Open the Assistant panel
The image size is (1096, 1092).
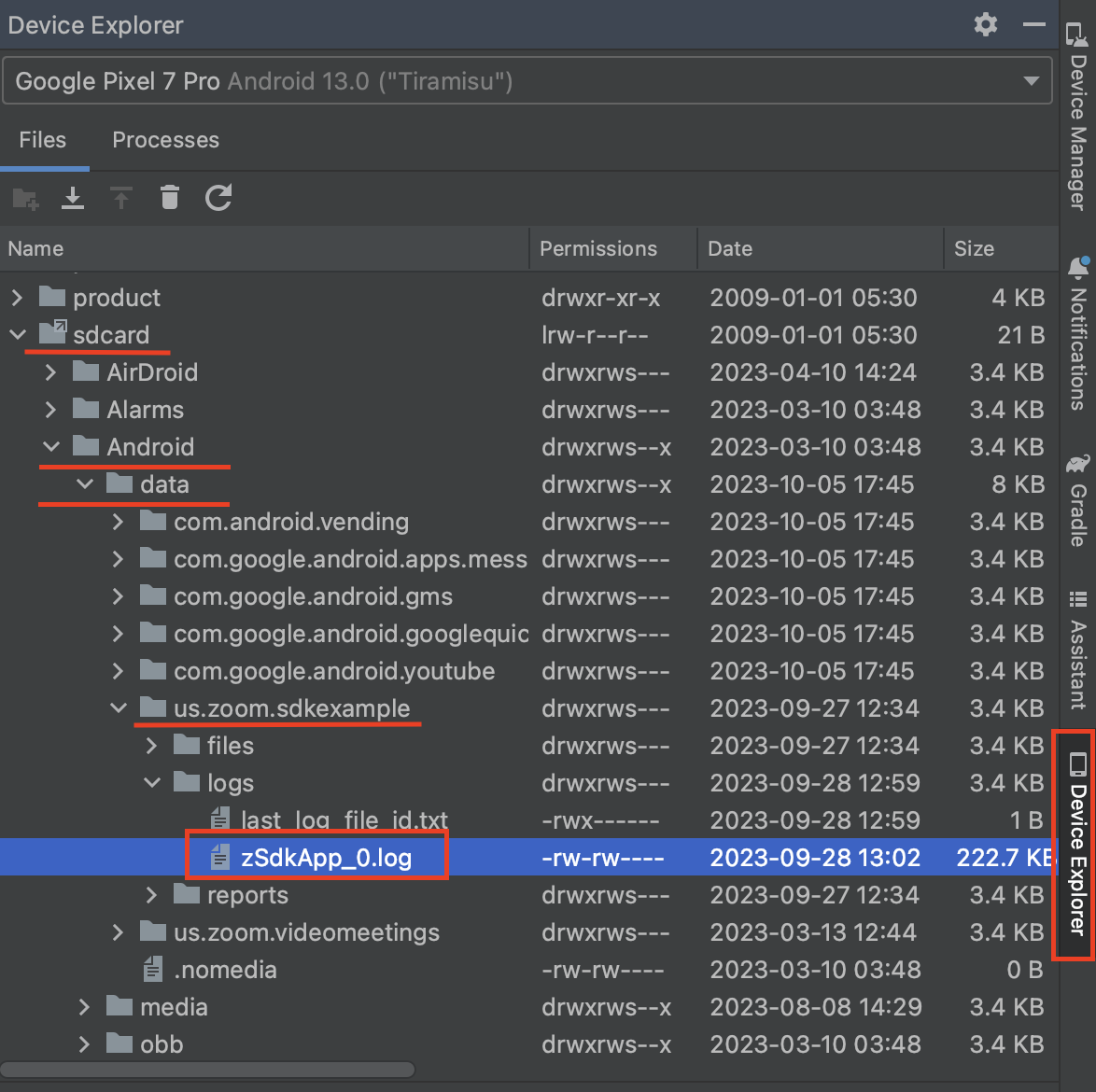click(1078, 653)
